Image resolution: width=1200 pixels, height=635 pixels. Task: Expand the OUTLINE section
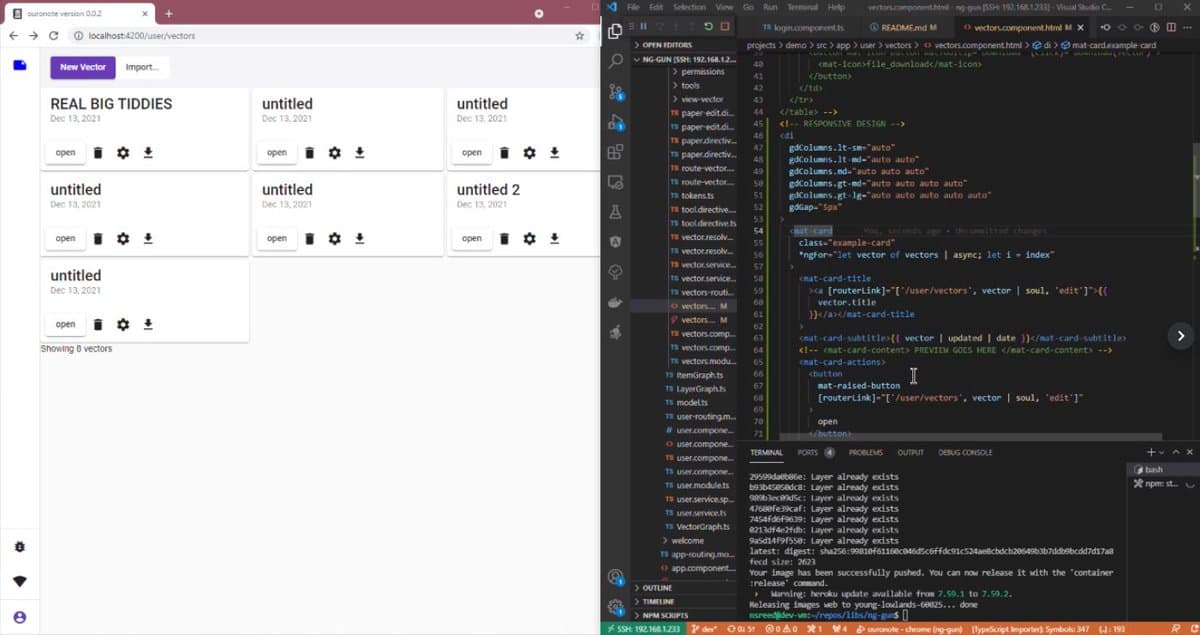coord(657,588)
